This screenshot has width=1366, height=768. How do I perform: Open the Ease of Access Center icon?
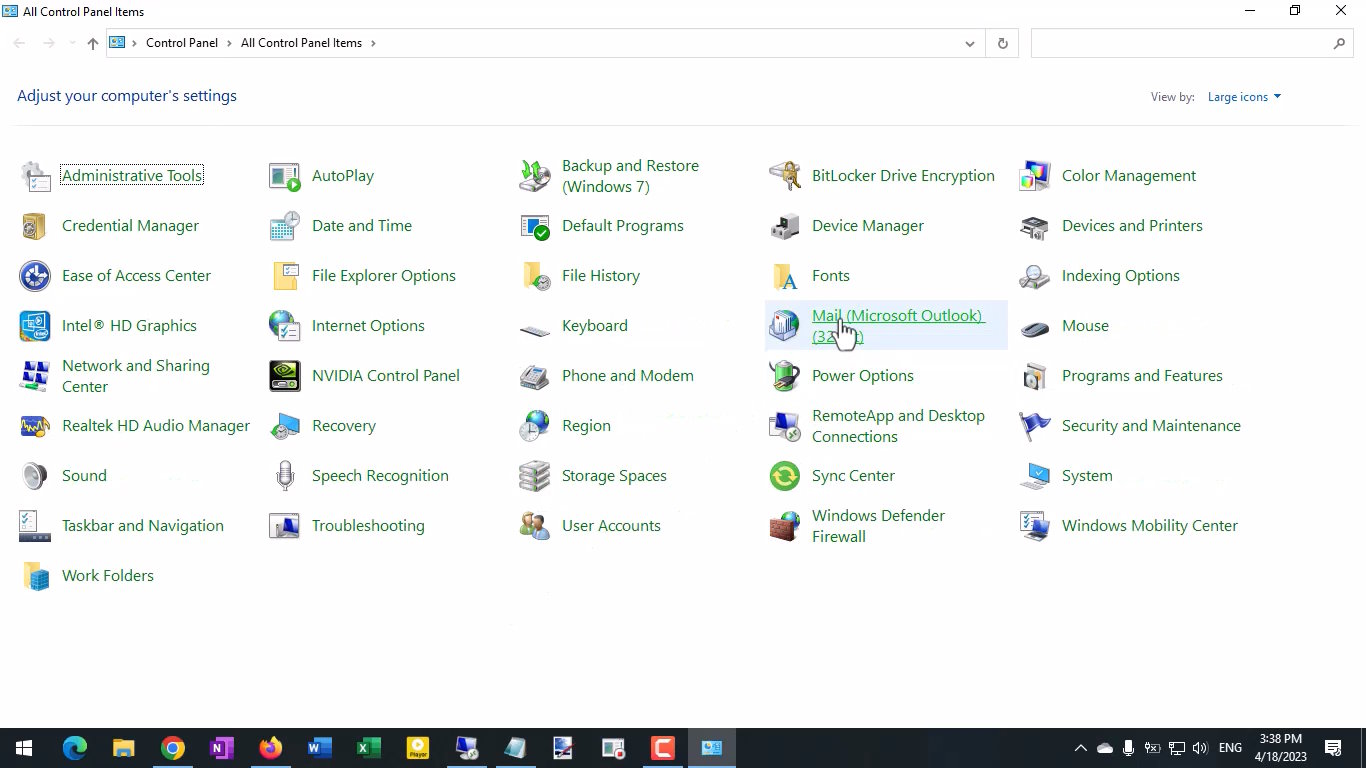point(35,276)
